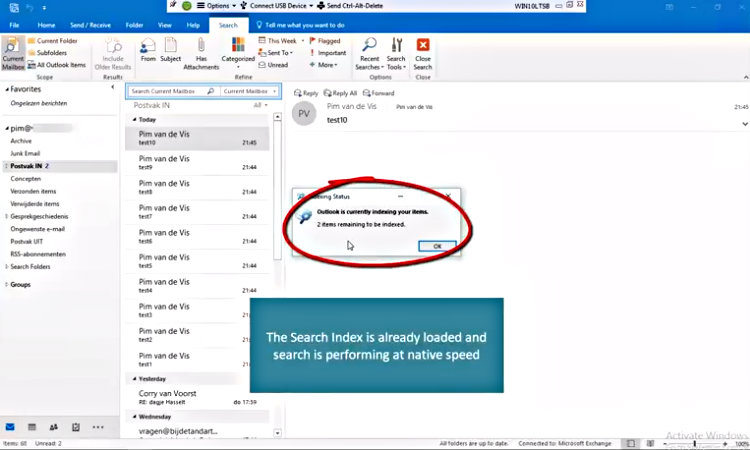Adjust the zoom slider in status bar
The height and width of the screenshot is (450, 750).
point(690,442)
